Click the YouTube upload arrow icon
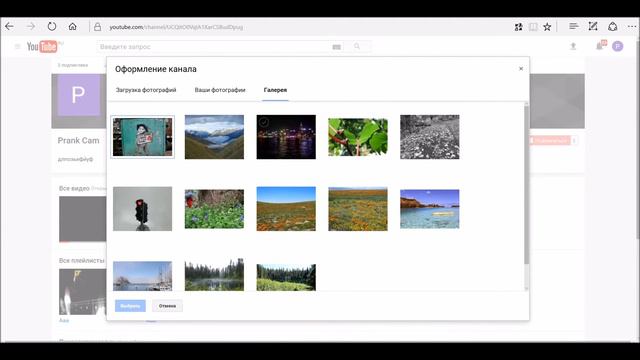Screen dimensions: 640x360 573,47
